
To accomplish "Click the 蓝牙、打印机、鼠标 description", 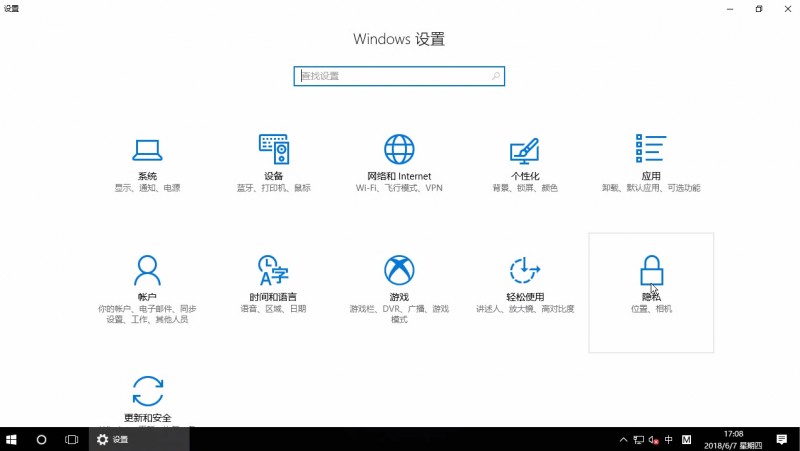I will pyautogui.click(x=273, y=188).
